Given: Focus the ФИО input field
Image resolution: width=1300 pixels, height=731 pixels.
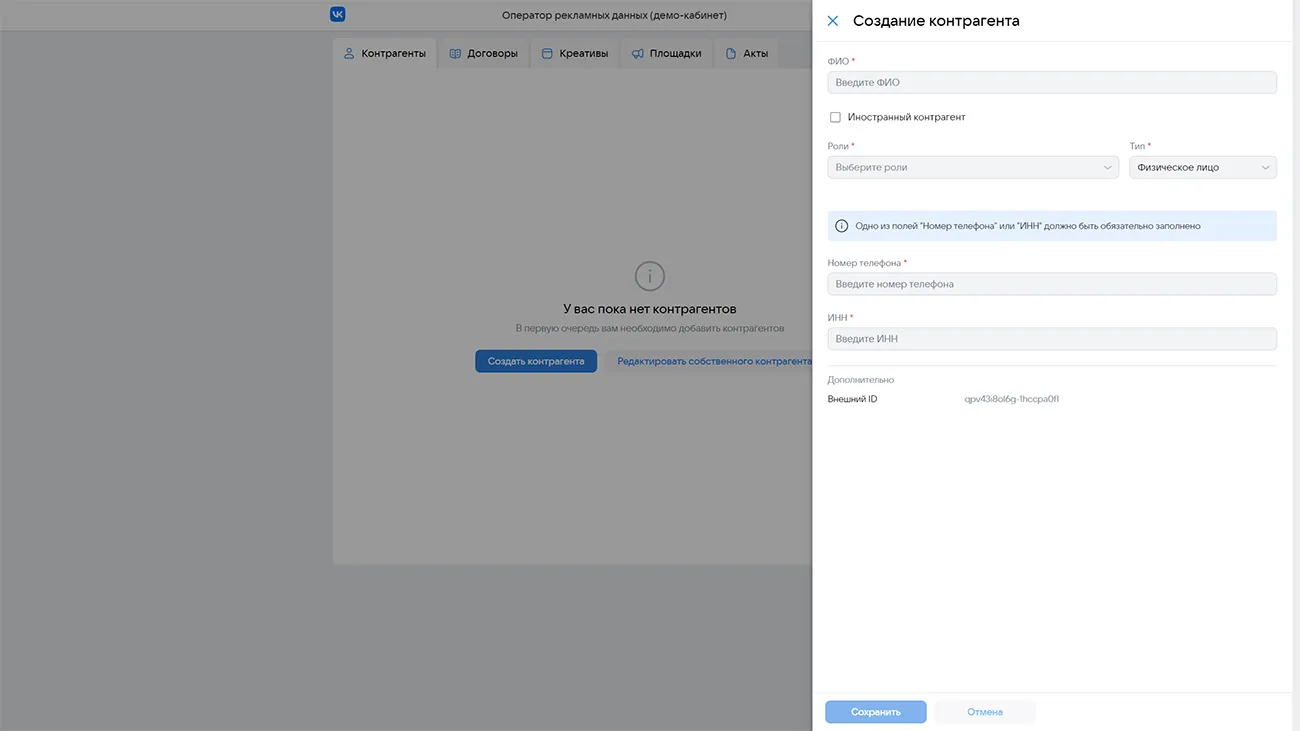Looking at the screenshot, I should click(x=1051, y=83).
